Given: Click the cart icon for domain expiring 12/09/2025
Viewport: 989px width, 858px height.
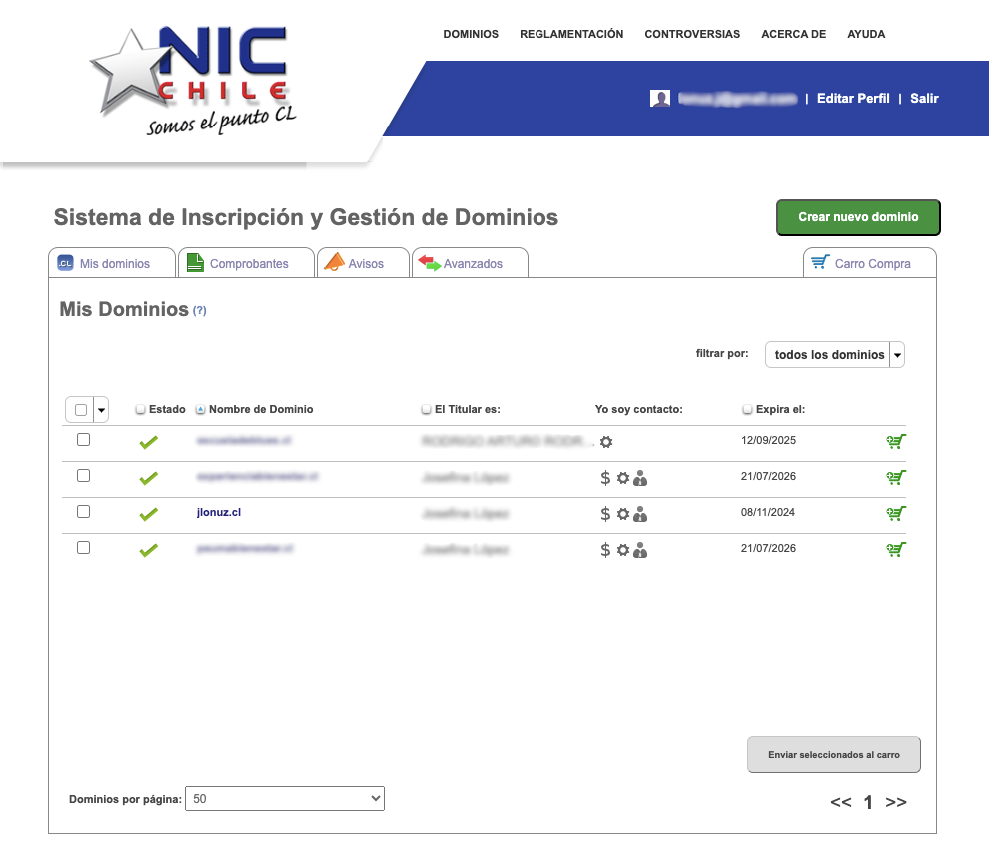Looking at the screenshot, I should coord(895,442).
